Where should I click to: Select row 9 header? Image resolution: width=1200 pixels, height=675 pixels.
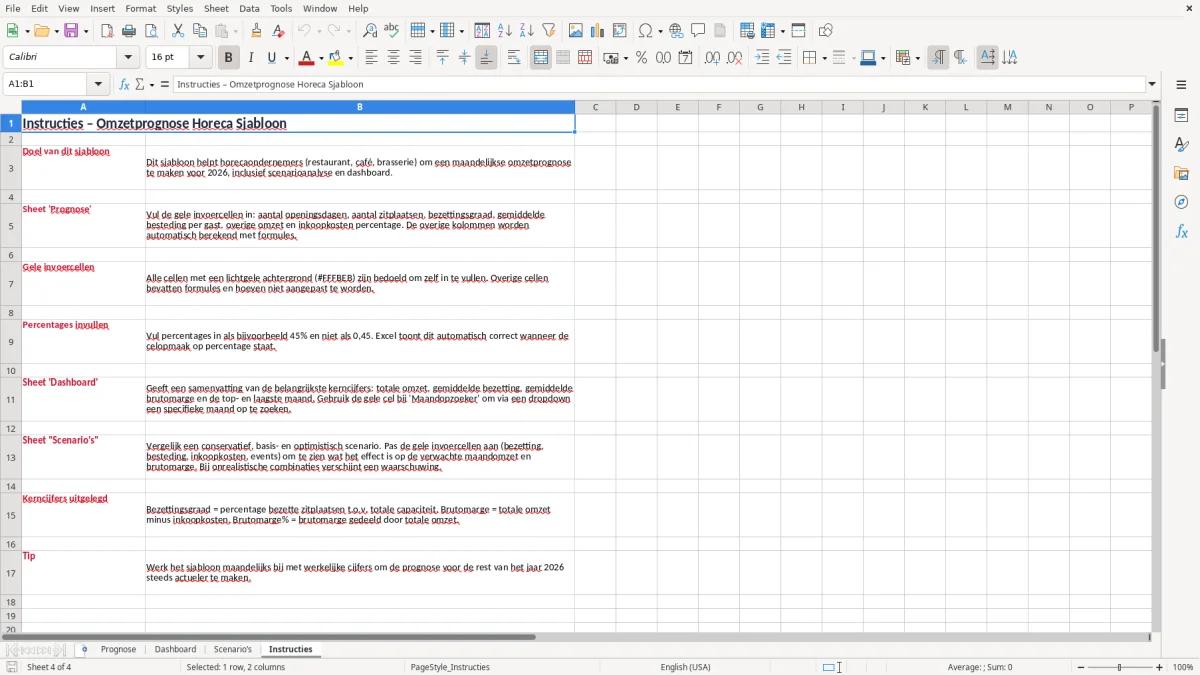pos(11,342)
